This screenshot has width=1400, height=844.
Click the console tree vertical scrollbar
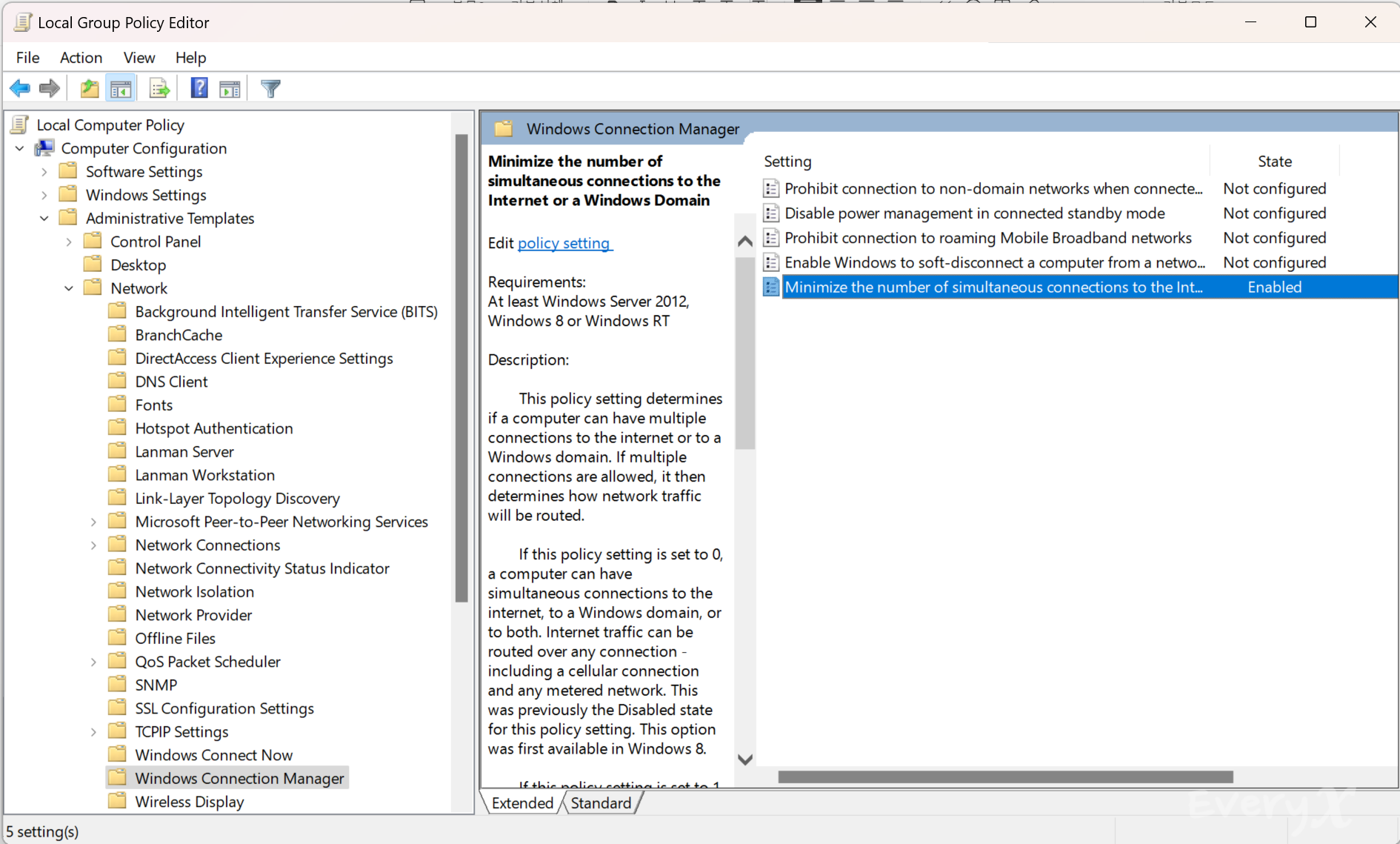[461, 368]
